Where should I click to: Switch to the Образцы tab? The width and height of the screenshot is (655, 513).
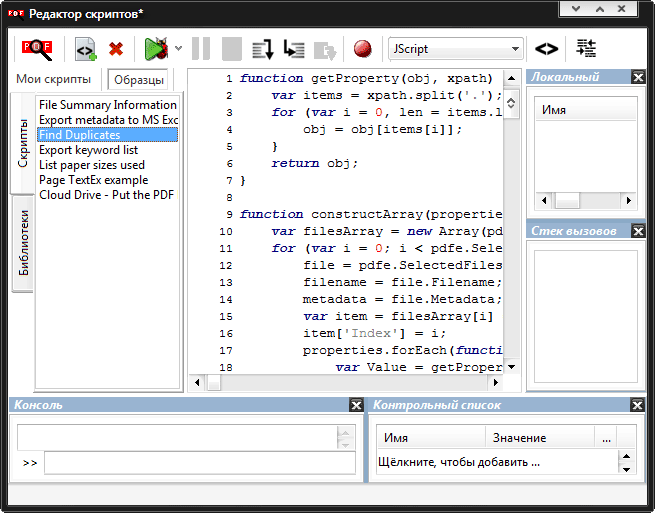click(139, 79)
